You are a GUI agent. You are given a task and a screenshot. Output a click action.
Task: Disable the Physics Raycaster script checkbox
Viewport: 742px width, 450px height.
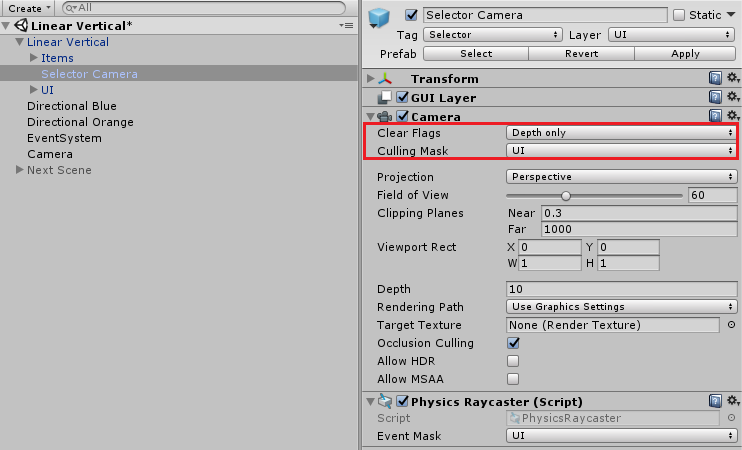tap(402, 401)
